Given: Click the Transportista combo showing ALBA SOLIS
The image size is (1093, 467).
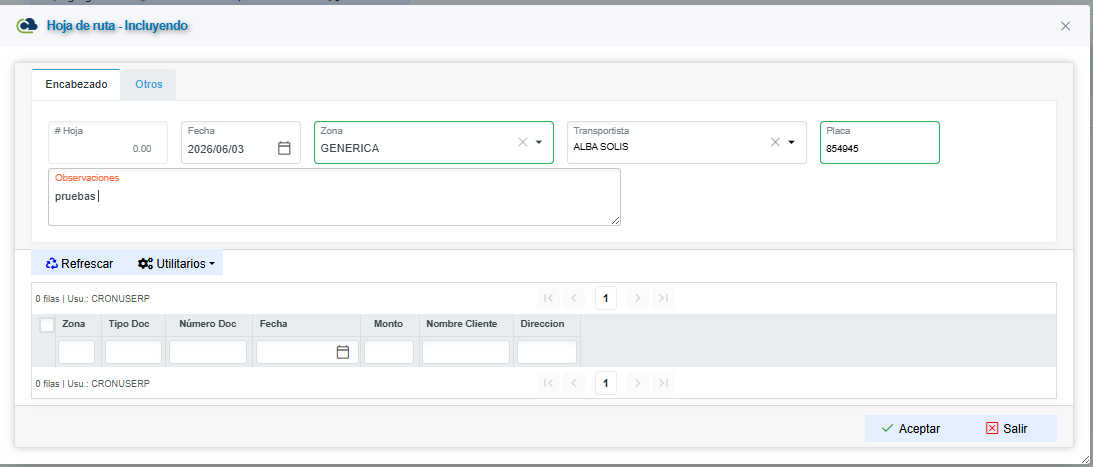Looking at the screenshot, I should (x=687, y=143).
